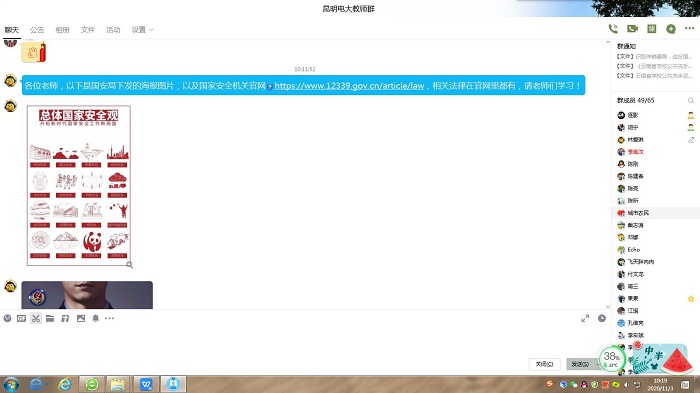
Task: Open the more options dots in header
Action: (689, 29)
